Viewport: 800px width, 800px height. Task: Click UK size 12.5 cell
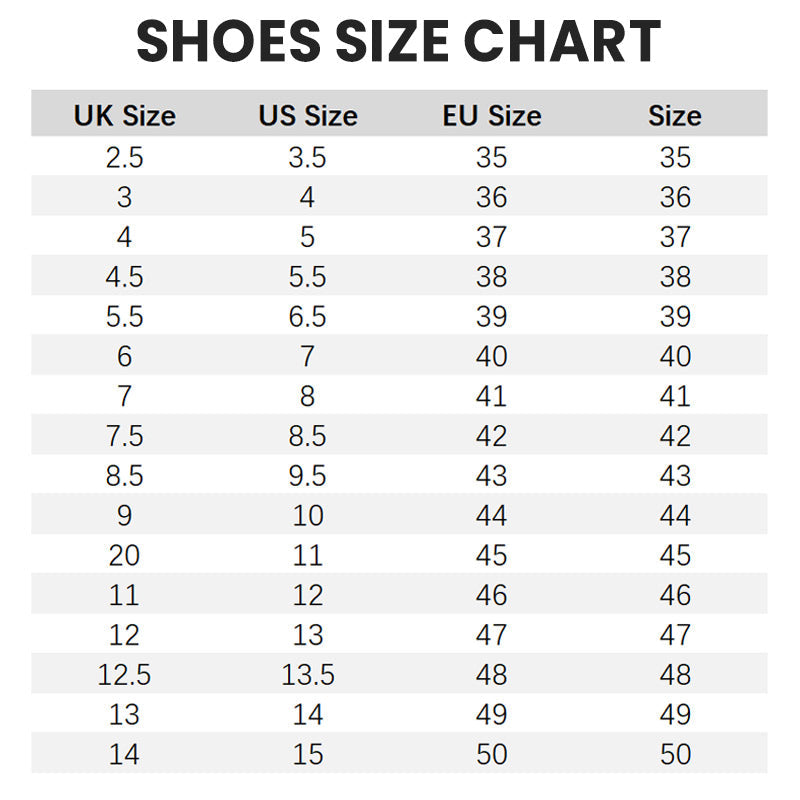pyautogui.click(x=124, y=675)
